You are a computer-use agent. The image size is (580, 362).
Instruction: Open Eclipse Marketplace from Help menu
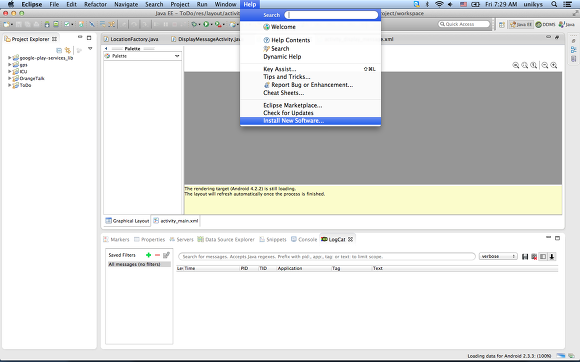310,105
